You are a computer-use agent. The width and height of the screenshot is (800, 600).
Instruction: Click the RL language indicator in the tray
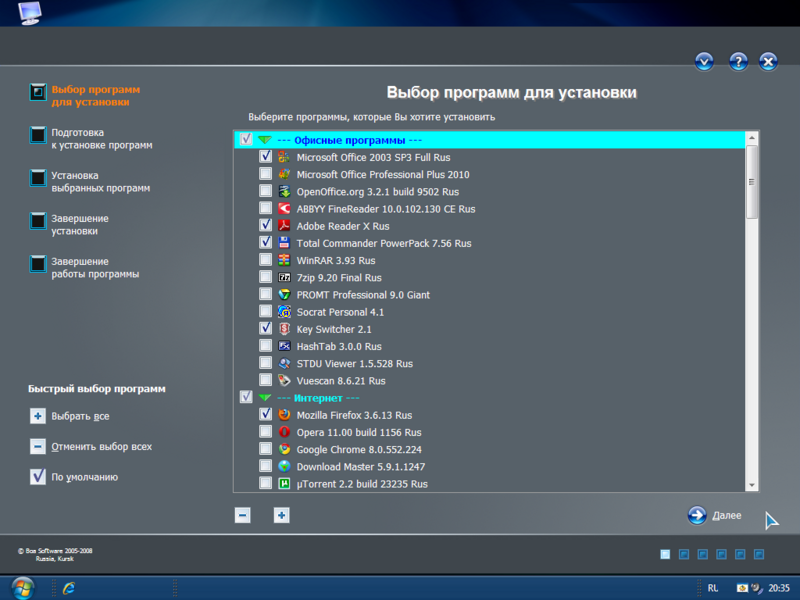point(713,588)
